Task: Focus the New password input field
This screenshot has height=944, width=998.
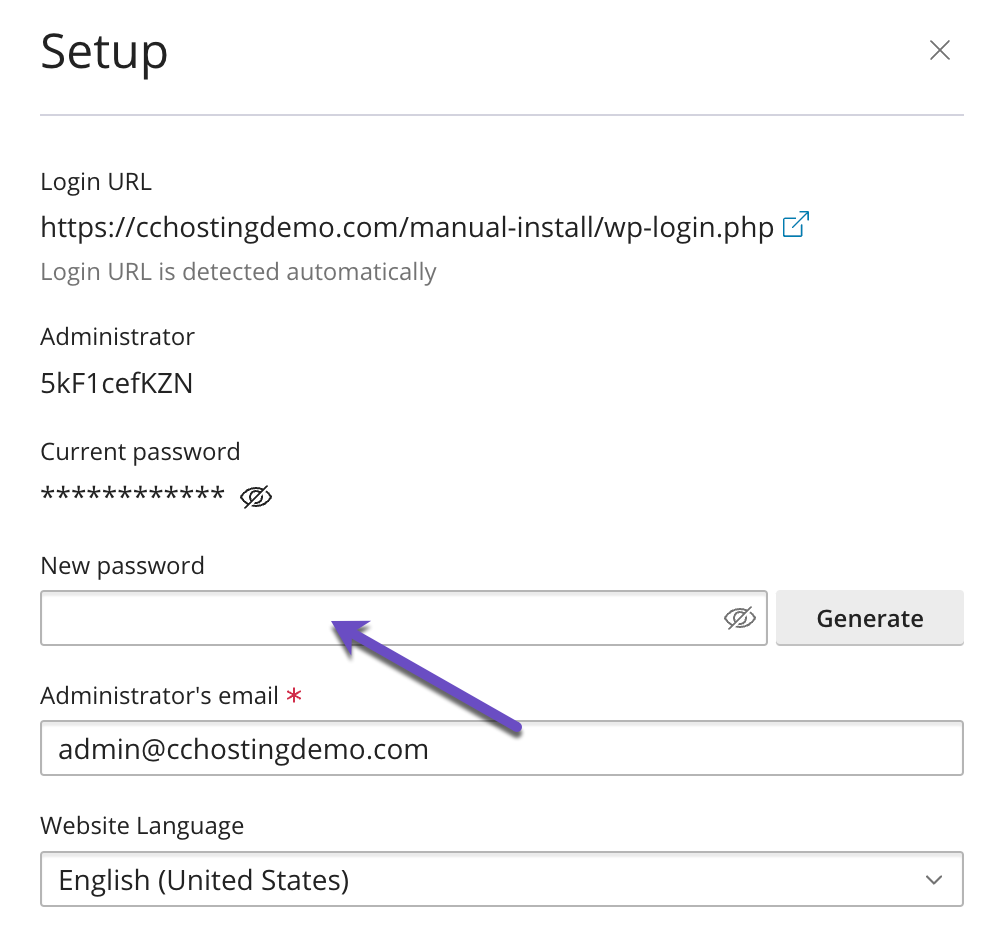Action: coord(380,619)
